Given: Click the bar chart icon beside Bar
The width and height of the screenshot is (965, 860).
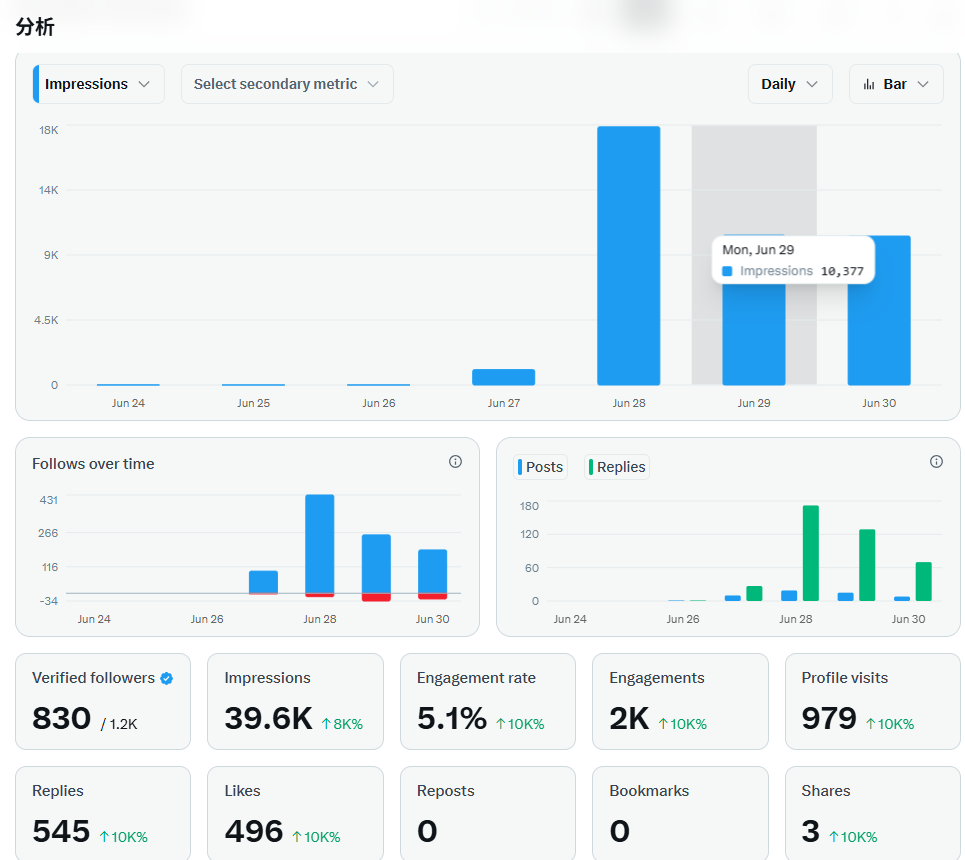Looking at the screenshot, I should 868,84.
